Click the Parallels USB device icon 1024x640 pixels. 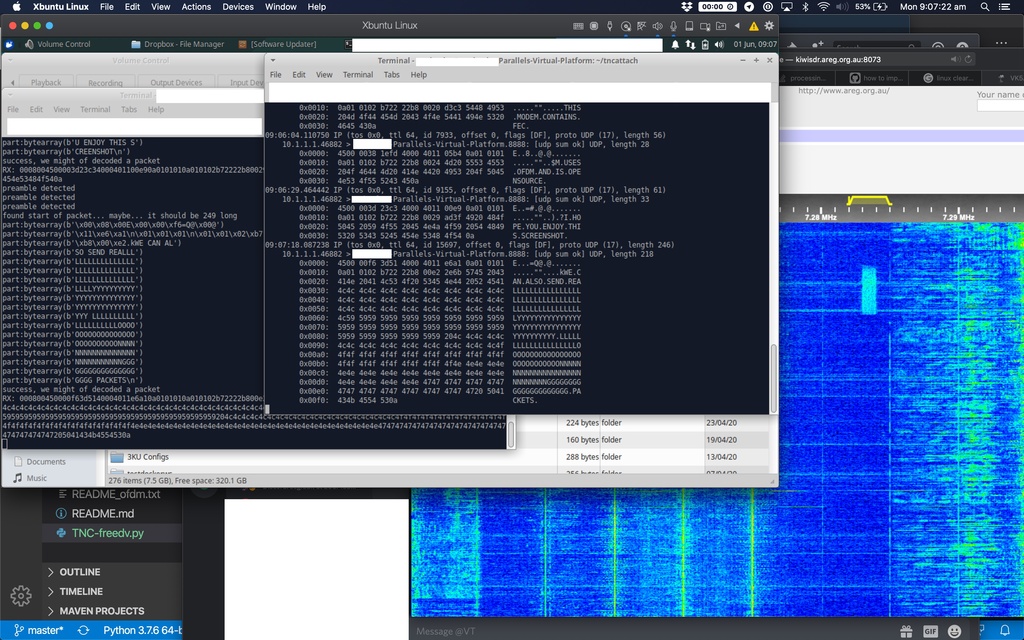coord(610,26)
